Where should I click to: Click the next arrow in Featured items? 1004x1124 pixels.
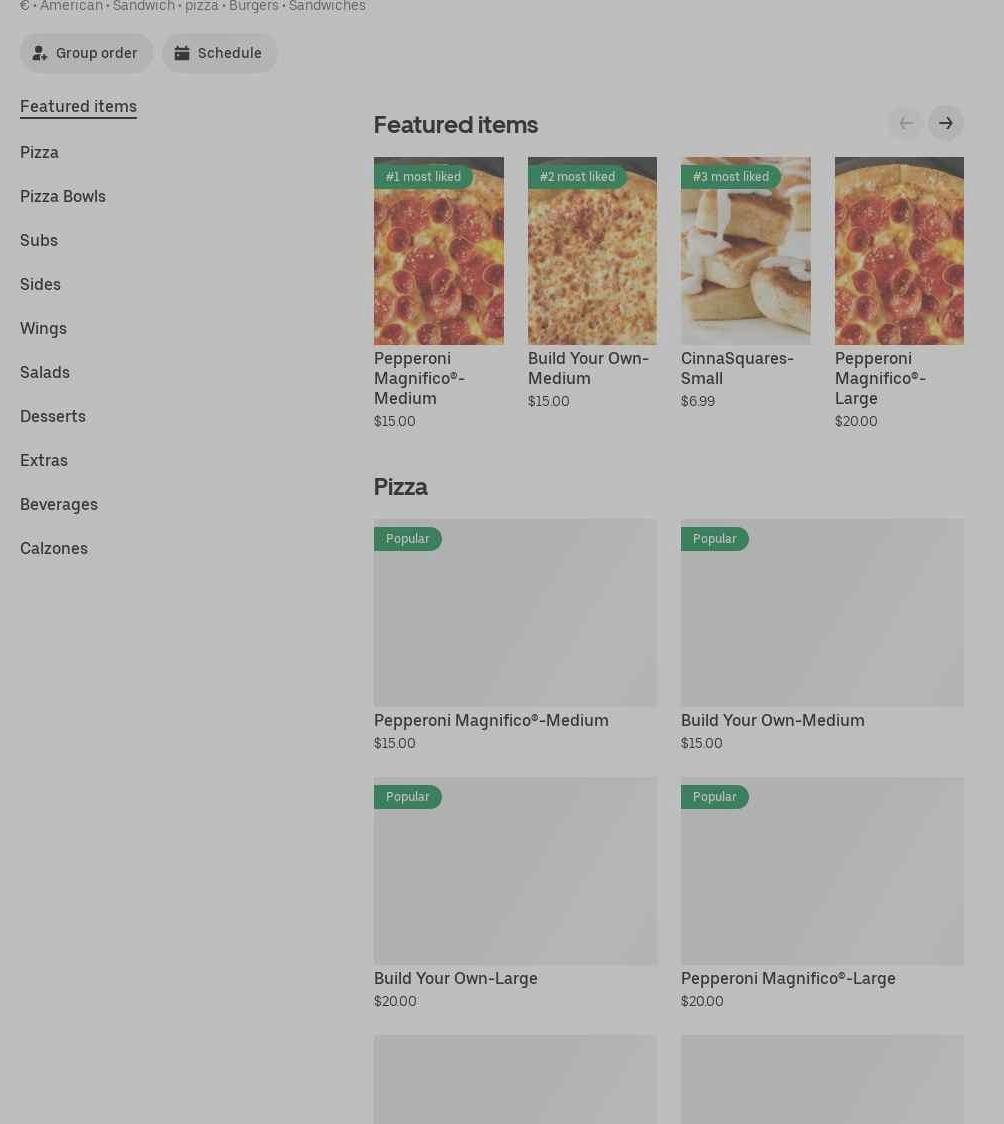point(945,123)
